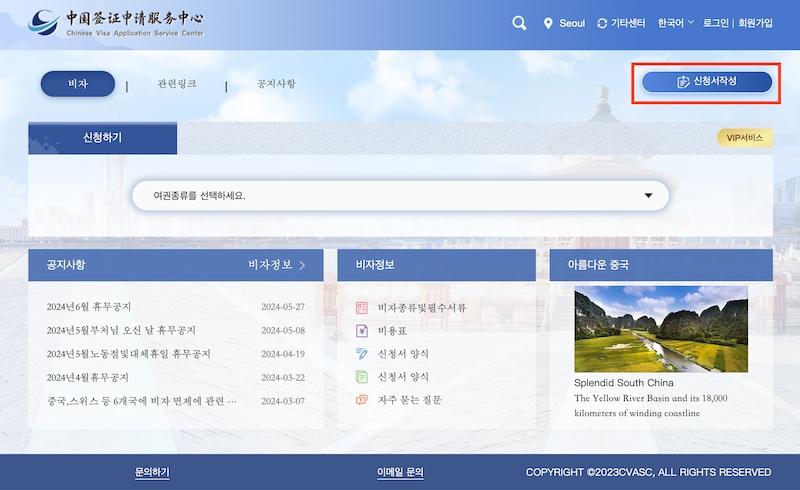Open the 2024년6월 휴무공지 notice
This screenshot has height=490, width=800.
[89, 307]
